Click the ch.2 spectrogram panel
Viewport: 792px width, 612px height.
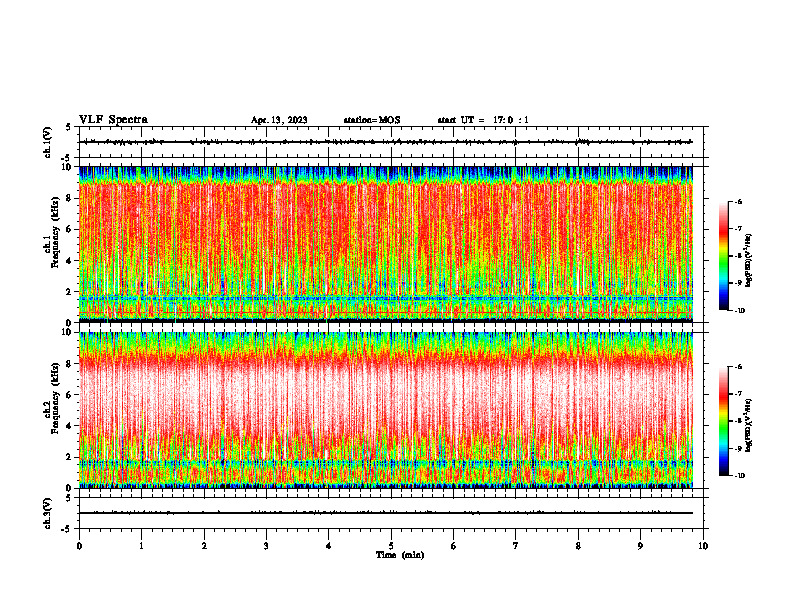[x=386, y=410]
